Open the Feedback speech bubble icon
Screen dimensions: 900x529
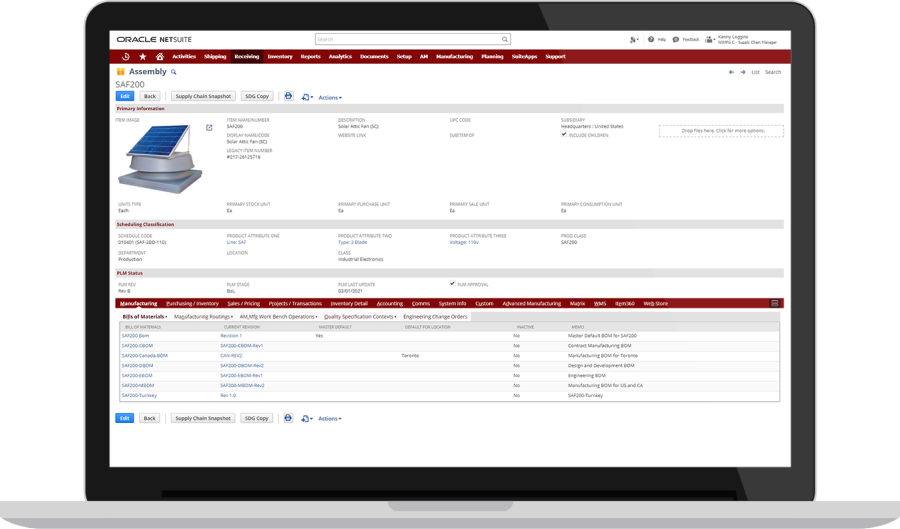pyautogui.click(x=676, y=40)
